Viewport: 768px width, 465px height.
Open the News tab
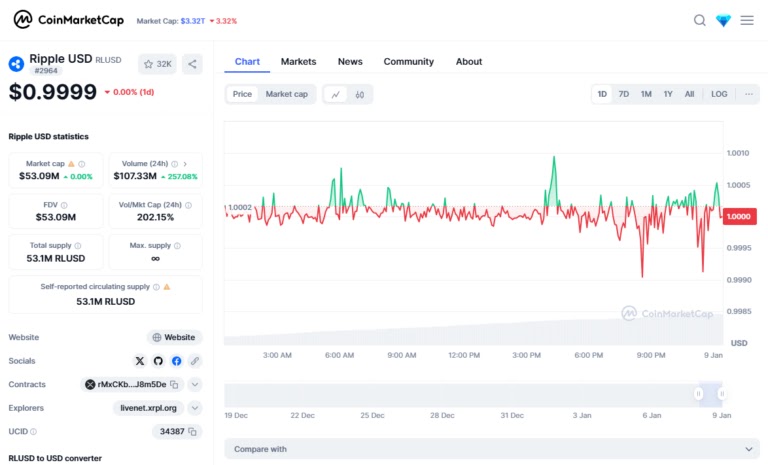[x=350, y=62]
